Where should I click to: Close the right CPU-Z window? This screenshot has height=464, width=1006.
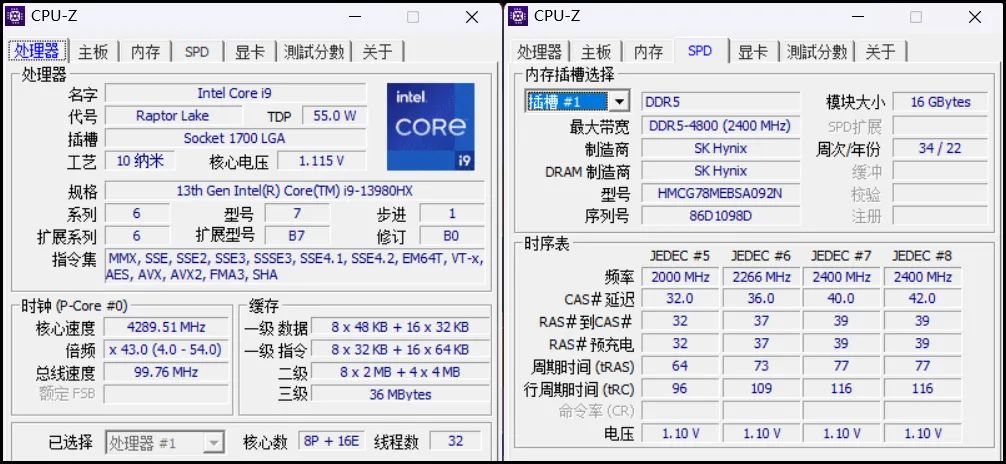click(976, 17)
